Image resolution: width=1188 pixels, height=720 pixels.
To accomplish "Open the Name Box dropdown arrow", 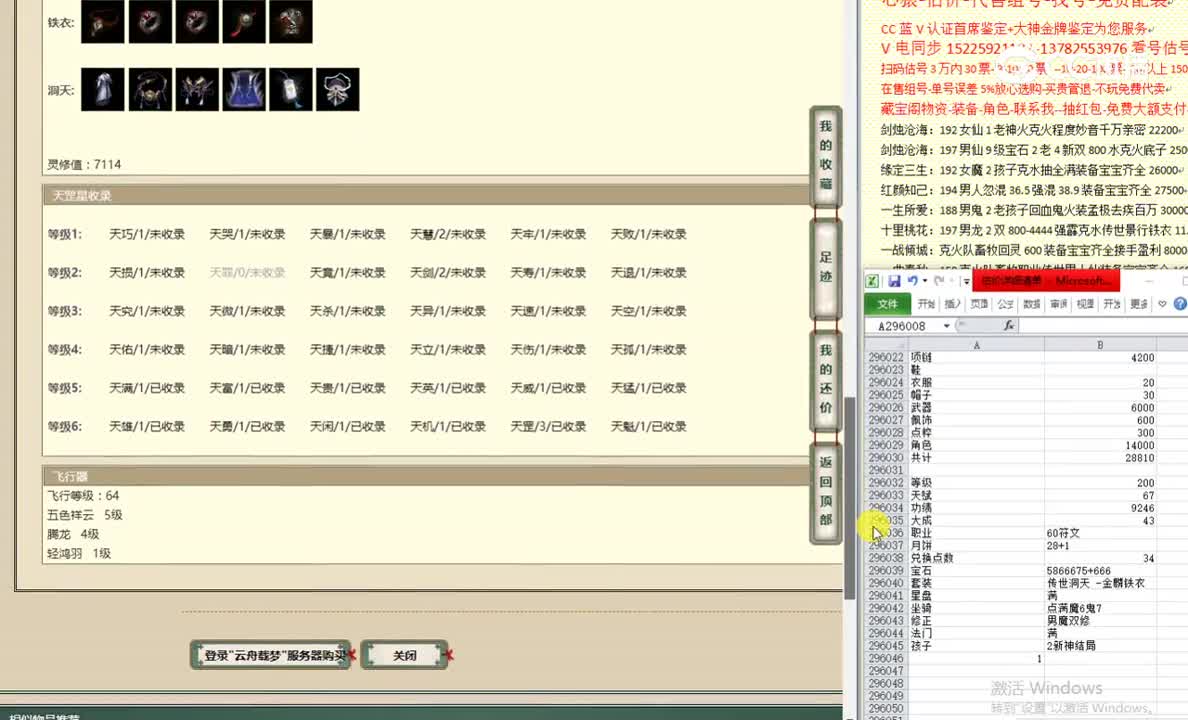I will [946, 325].
